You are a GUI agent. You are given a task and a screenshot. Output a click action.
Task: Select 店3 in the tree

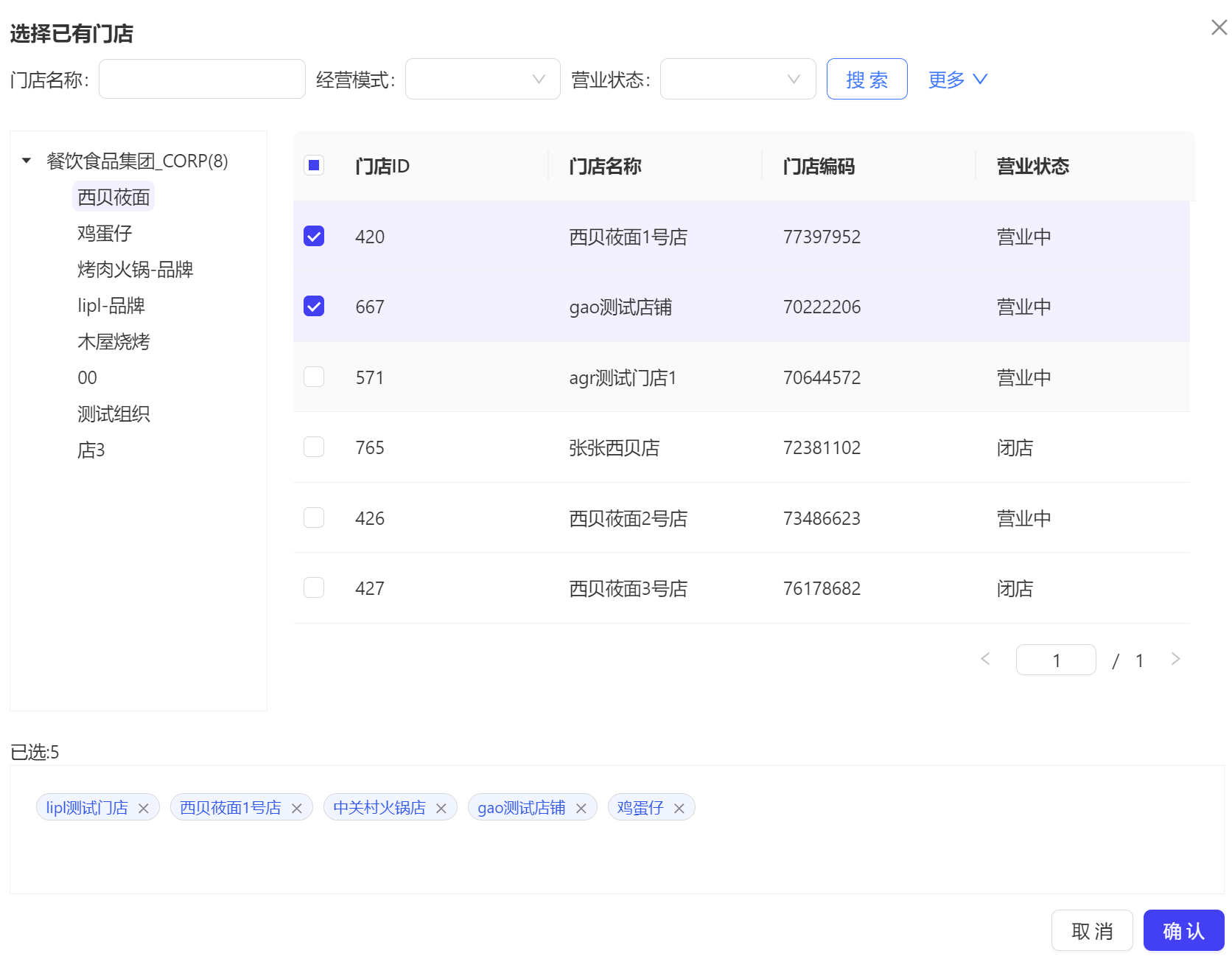click(x=91, y=450)
